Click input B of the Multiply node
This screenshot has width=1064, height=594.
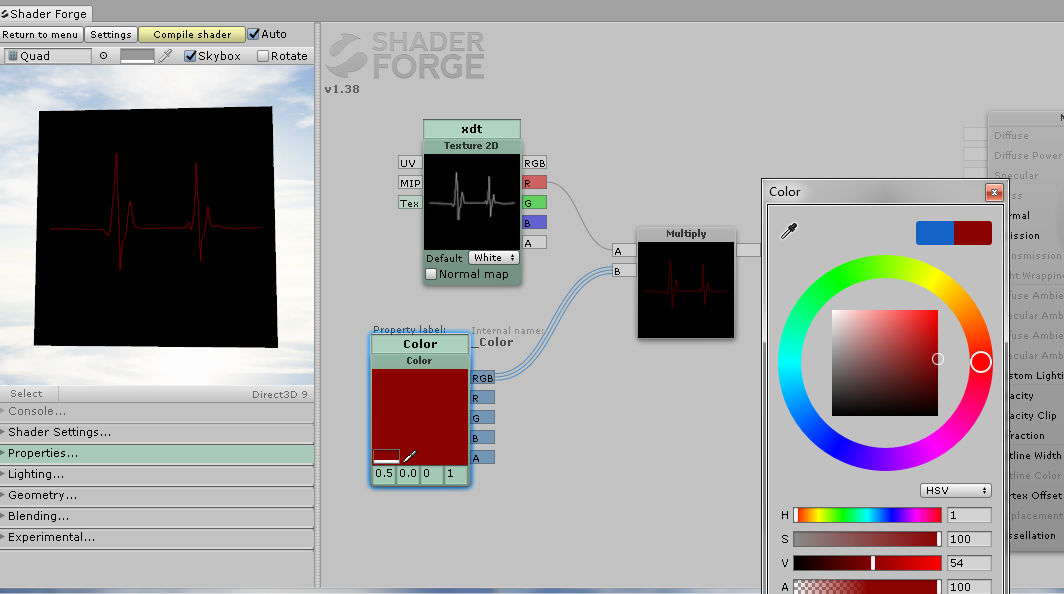pyautogui.click(x=624, y=271)
